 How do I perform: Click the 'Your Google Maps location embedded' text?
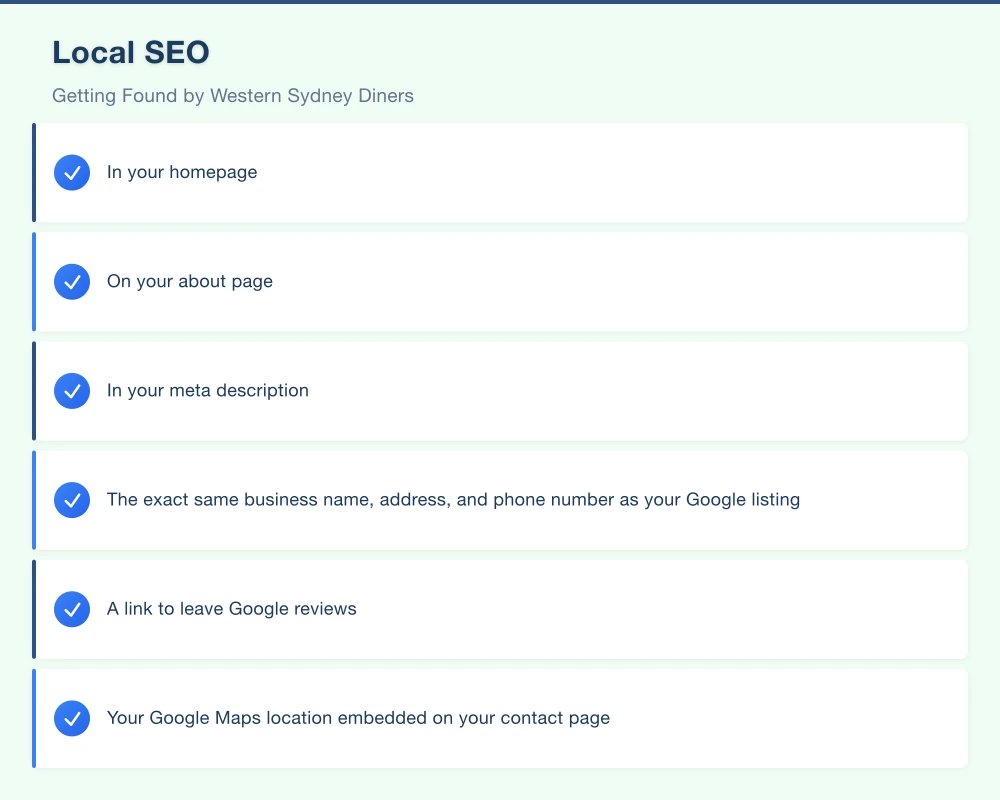[x=358, y=717]
